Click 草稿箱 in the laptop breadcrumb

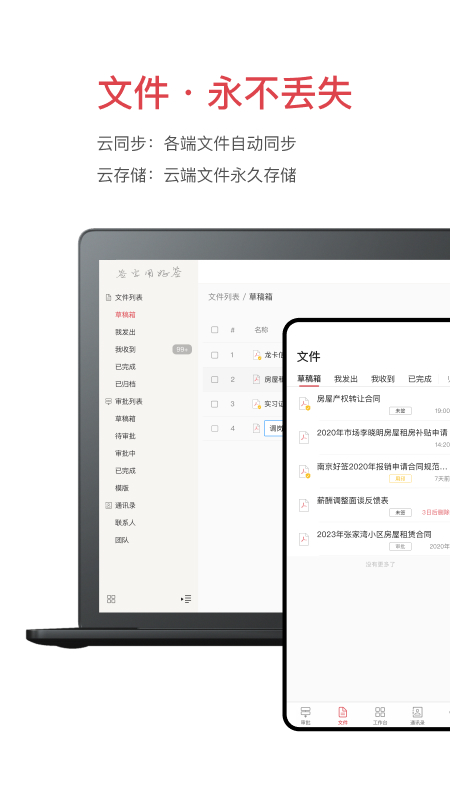click(x=261, y=297)
